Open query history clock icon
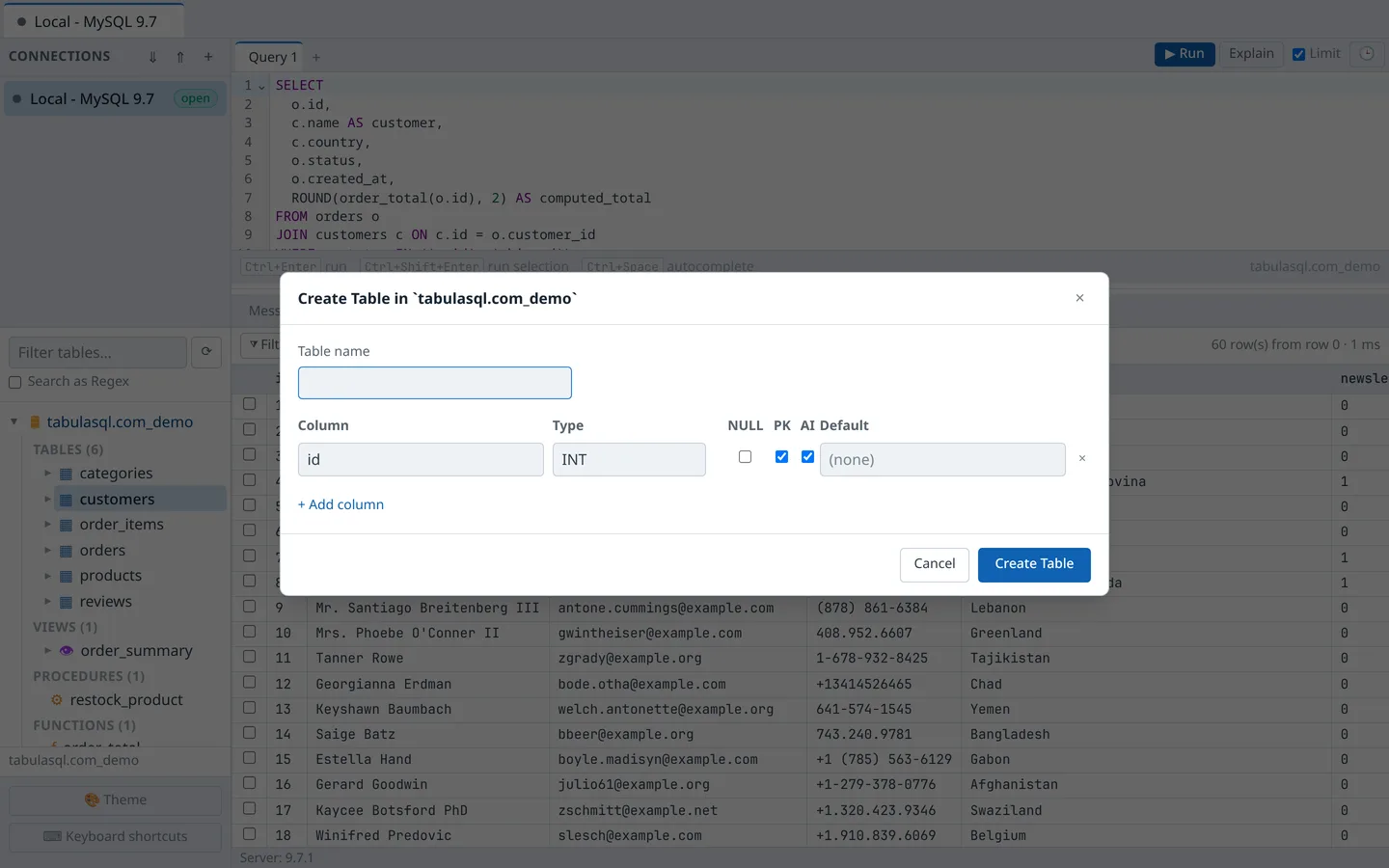The image size is (1389, 868). (x=1367, y=54)
